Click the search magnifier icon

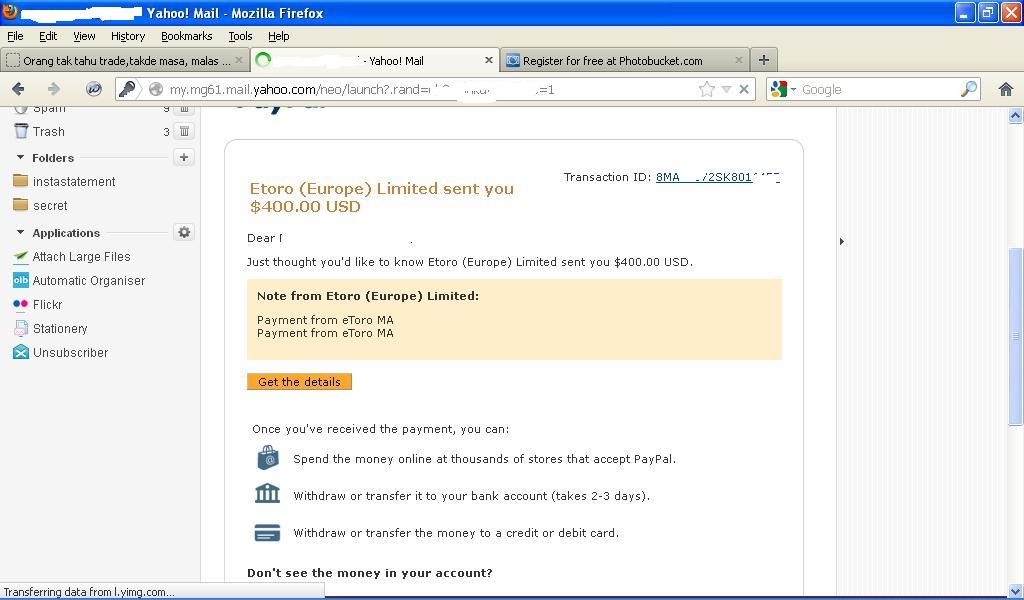click(x=969, y=89)
